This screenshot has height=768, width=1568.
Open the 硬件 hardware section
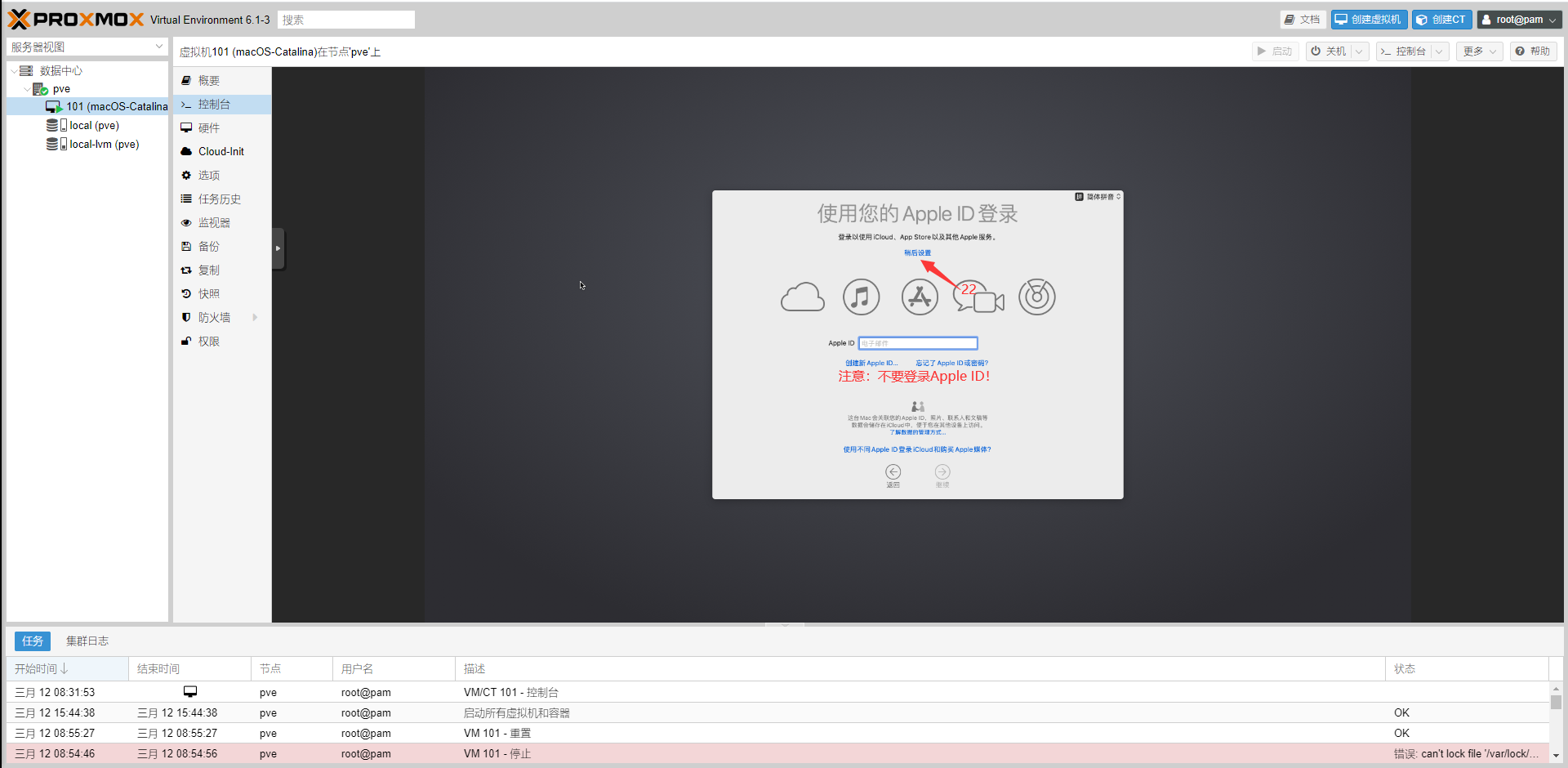click(x=209, y=128)
